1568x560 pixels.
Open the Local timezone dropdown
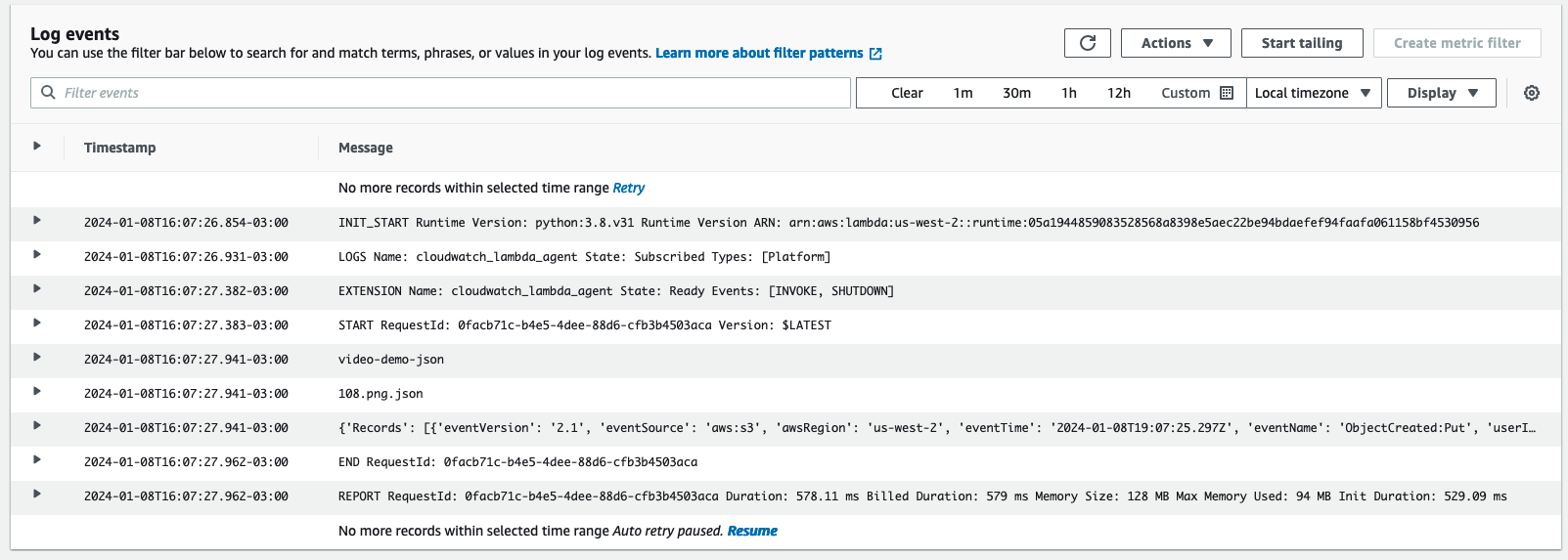(1313, 93)
